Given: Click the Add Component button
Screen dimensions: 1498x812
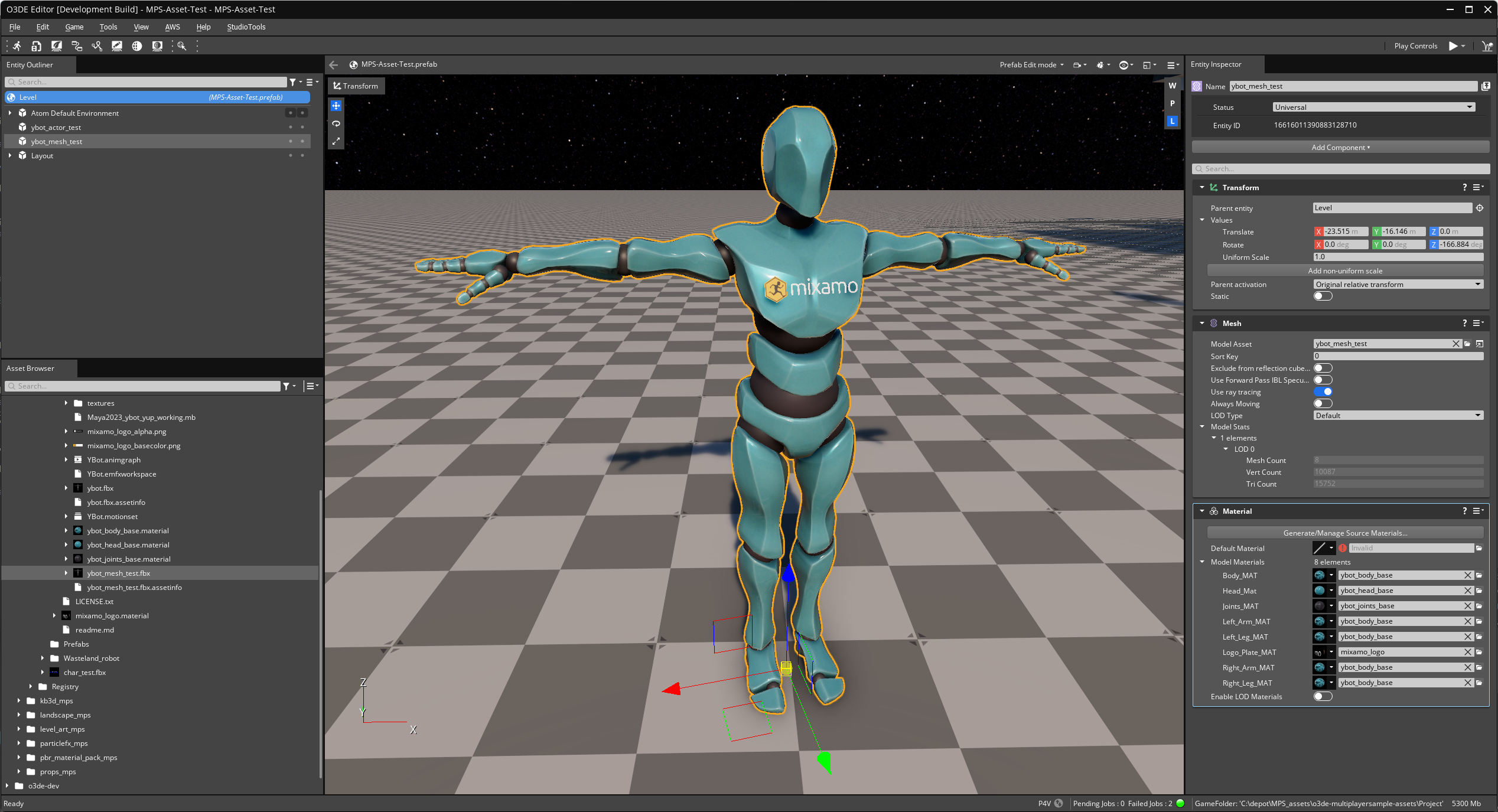Looking at the screenshot, I should tap(1340, 148).
